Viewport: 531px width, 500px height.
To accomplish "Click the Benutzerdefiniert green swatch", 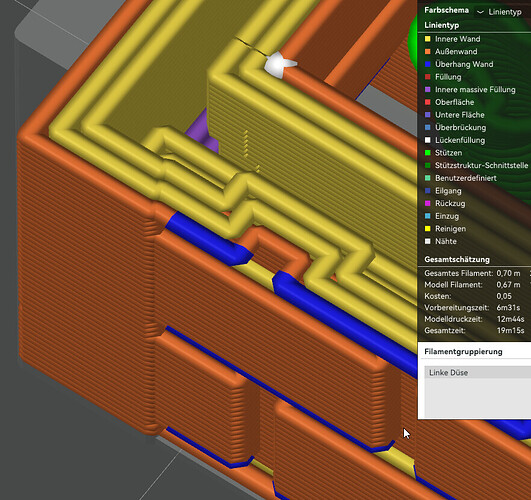I will coord(427,178).
